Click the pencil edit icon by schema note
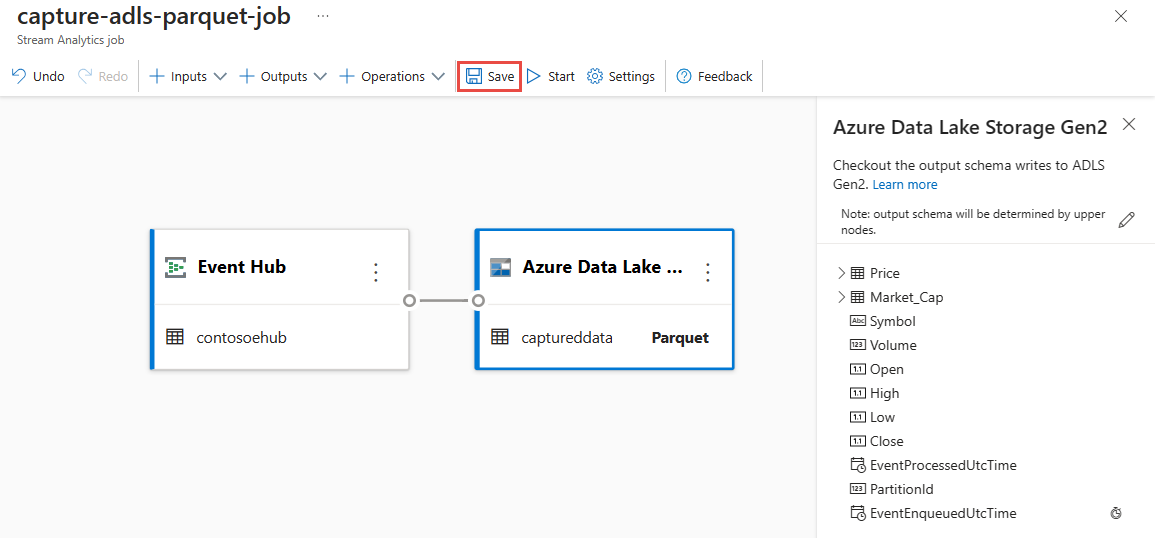This screenshot has width=1155, height=538. [x=1126, y=220]
